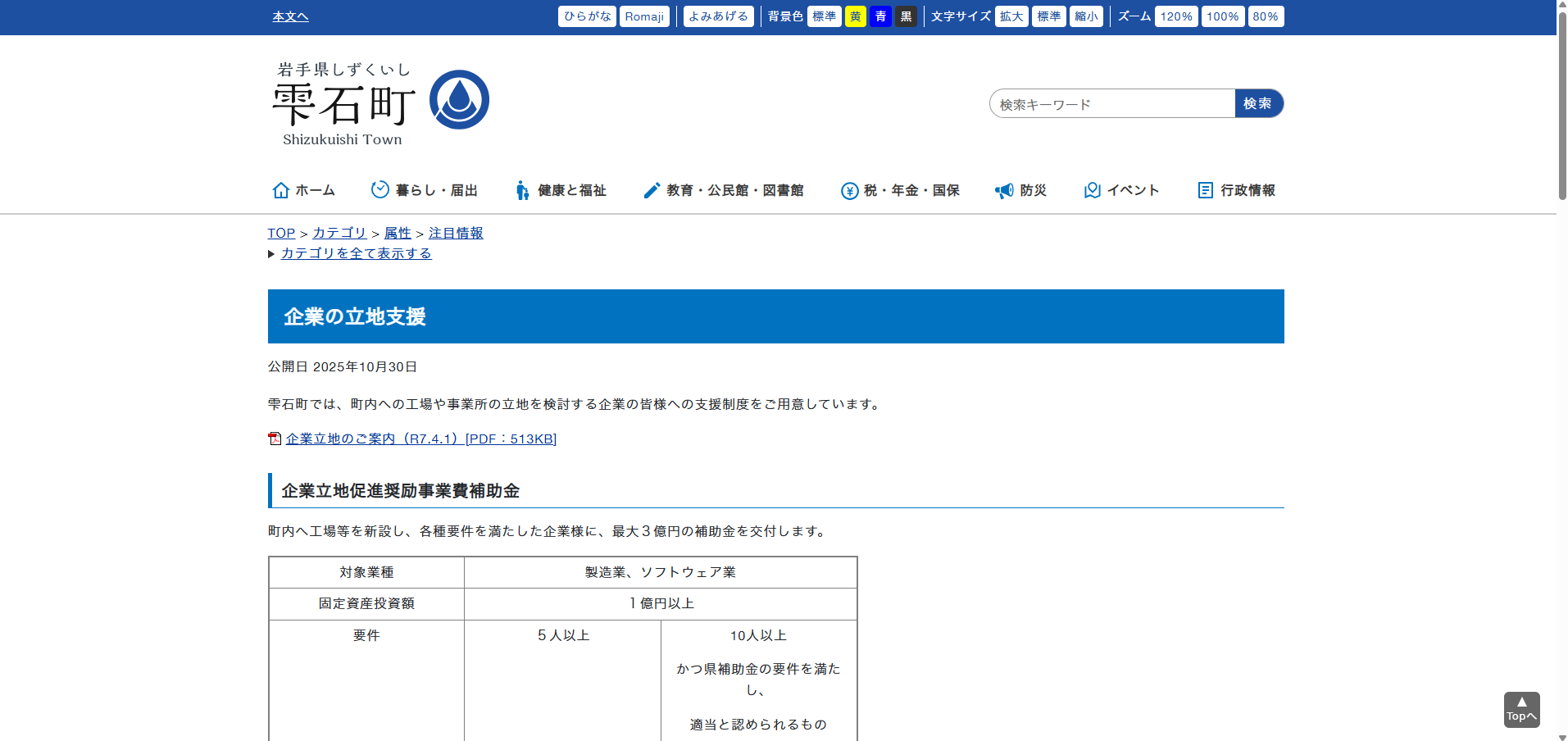
Task: Click the 対象業種 table cell
Action: pos(366,572)
